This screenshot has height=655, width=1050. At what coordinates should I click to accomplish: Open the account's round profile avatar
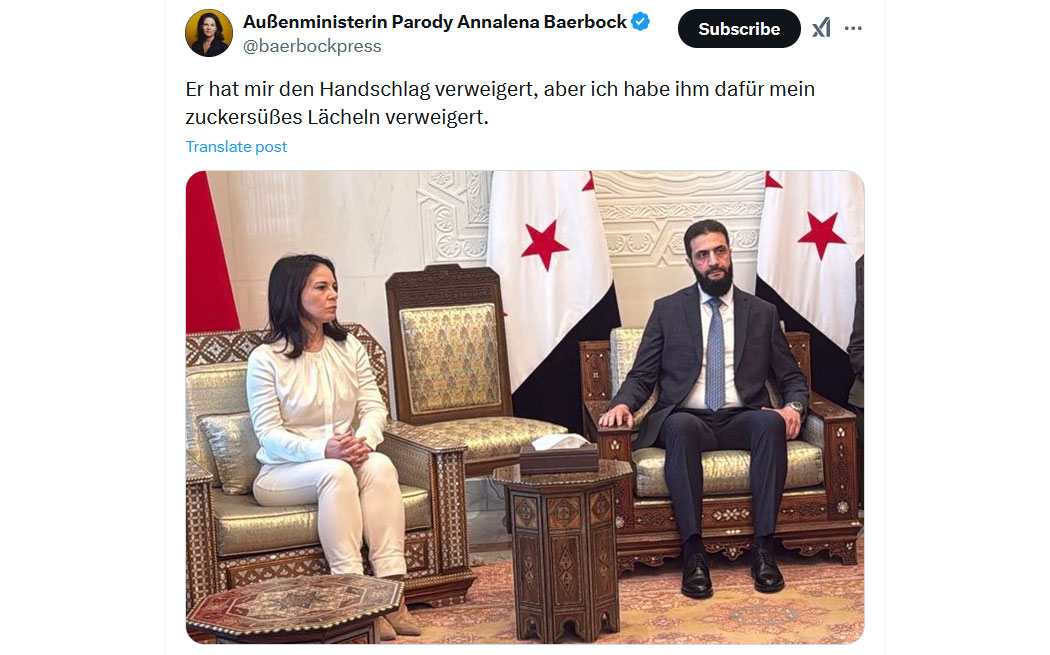pyautogui.click(x=209, y=33)
